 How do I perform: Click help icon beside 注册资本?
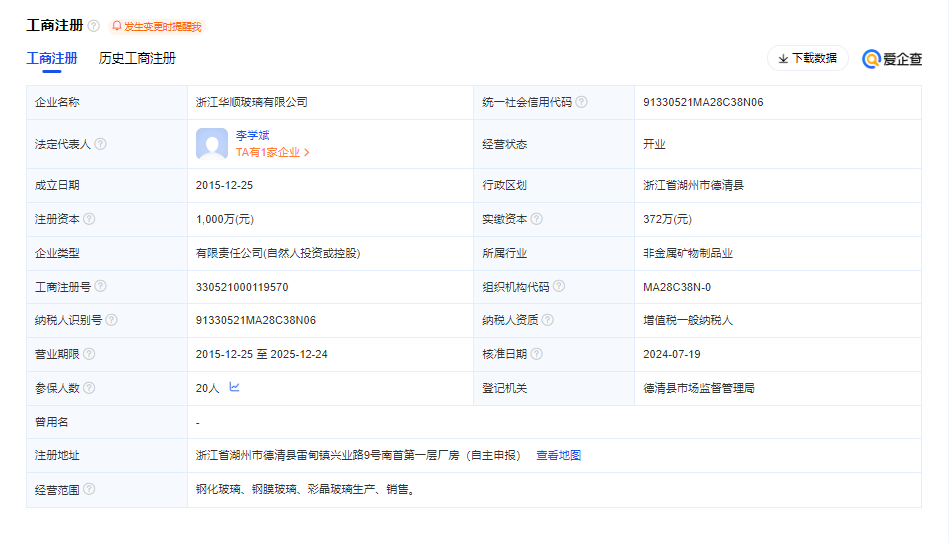pos(89,219)
